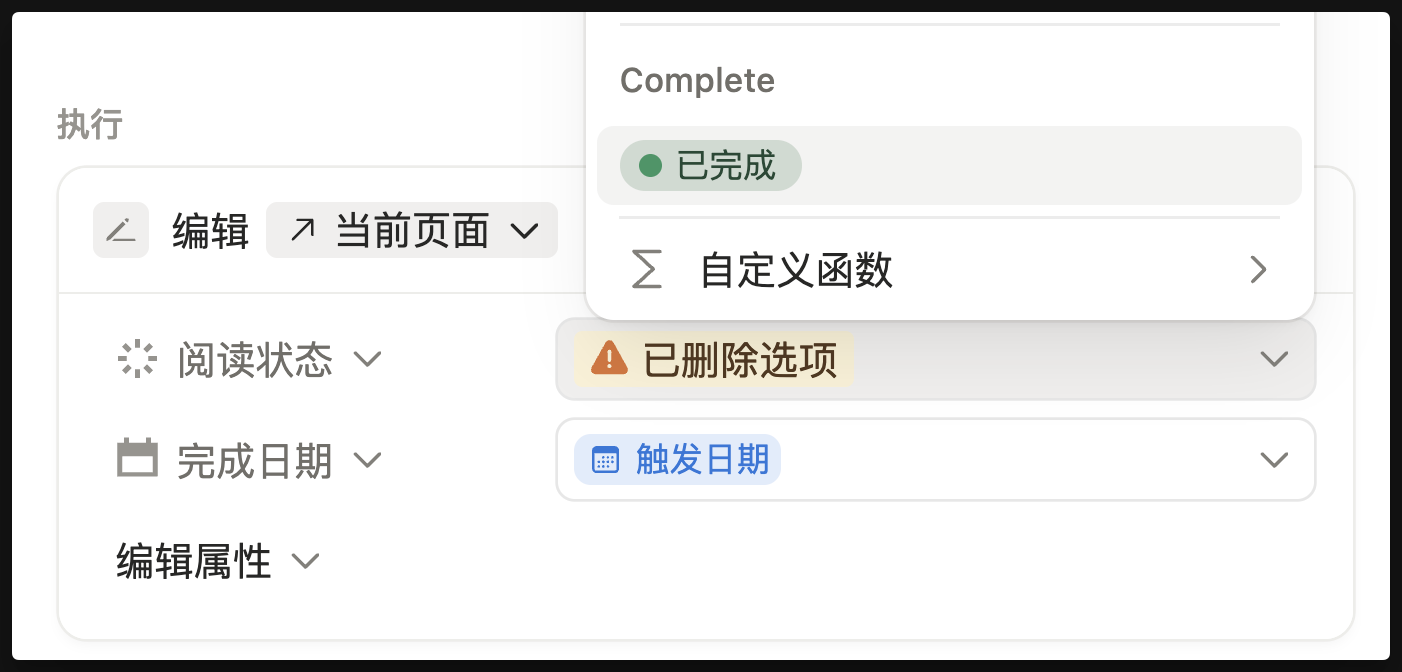Click the 已删除选项 warning tag
This screenshot has width=1402, height=672.
714,359
